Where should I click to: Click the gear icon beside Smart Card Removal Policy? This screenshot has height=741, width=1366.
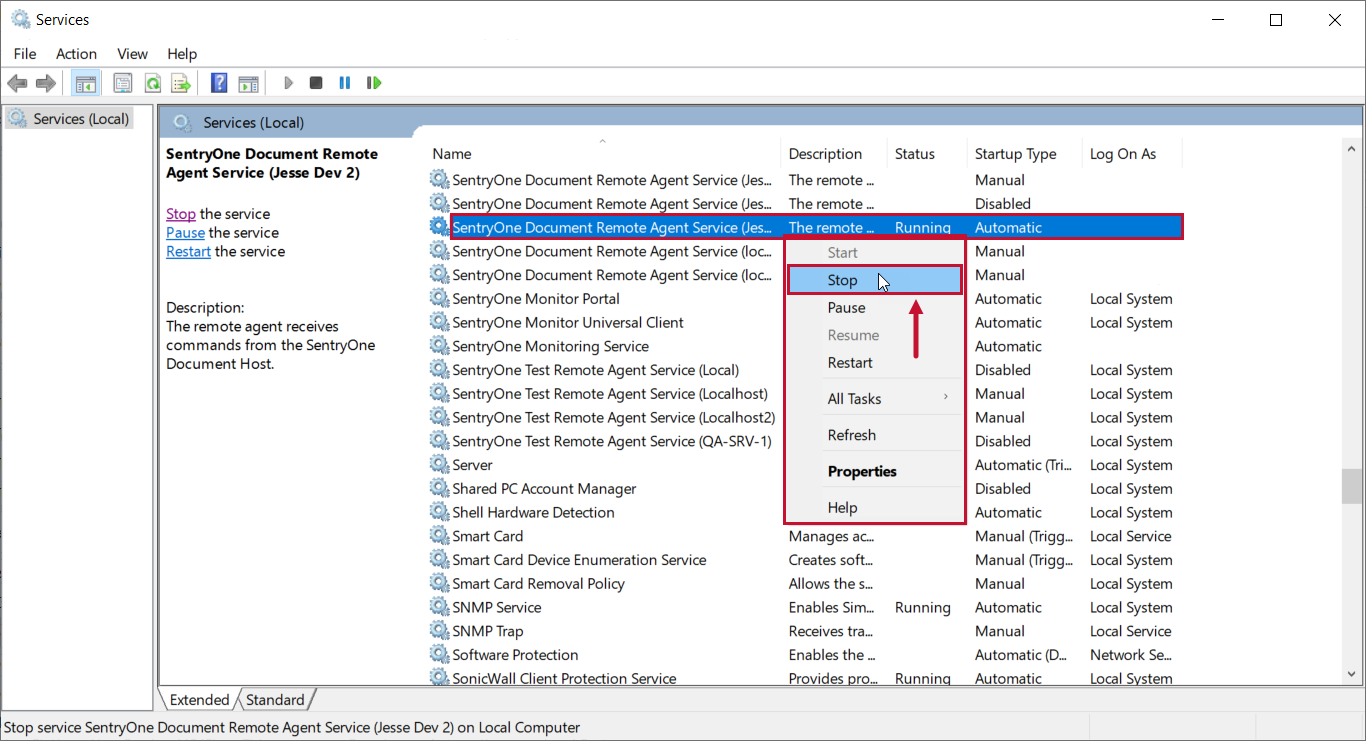(439, 583)
